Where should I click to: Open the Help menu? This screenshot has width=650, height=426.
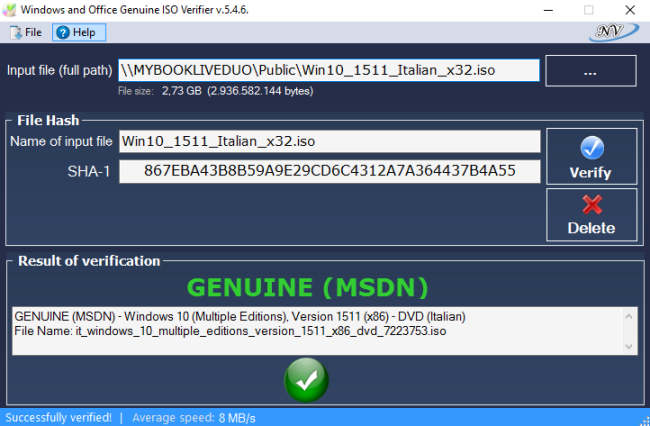[x=79, y=32]
